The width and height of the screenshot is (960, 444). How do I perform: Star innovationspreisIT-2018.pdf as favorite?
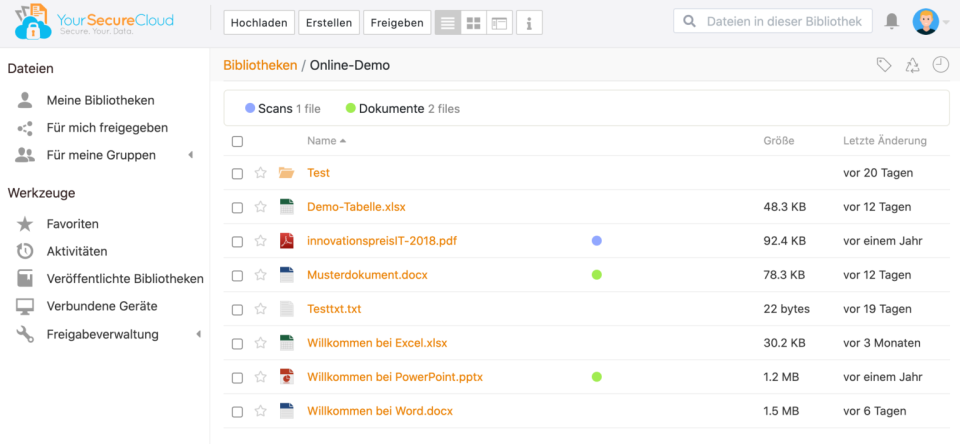click(x=261, y=241)
